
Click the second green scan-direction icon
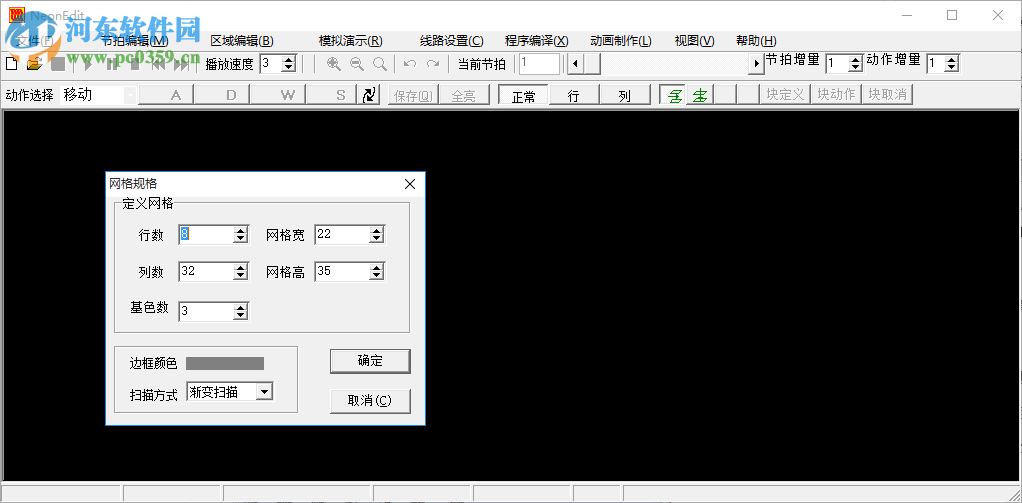tap(699, 96)
